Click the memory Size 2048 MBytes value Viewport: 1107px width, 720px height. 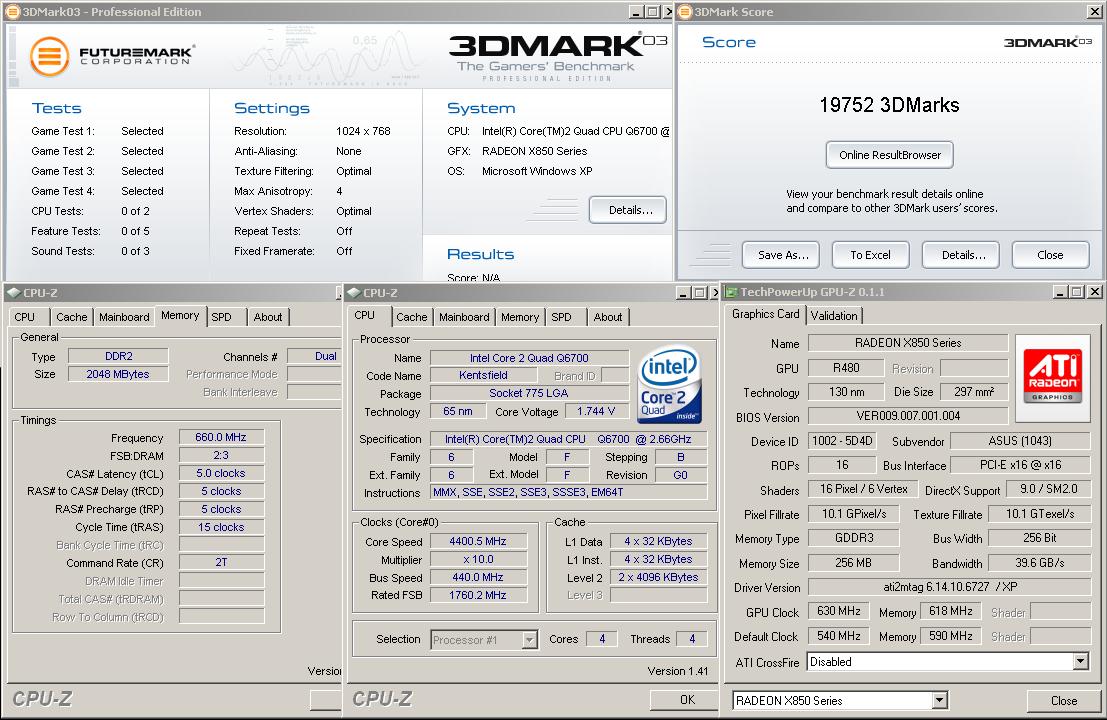(118, 374)
